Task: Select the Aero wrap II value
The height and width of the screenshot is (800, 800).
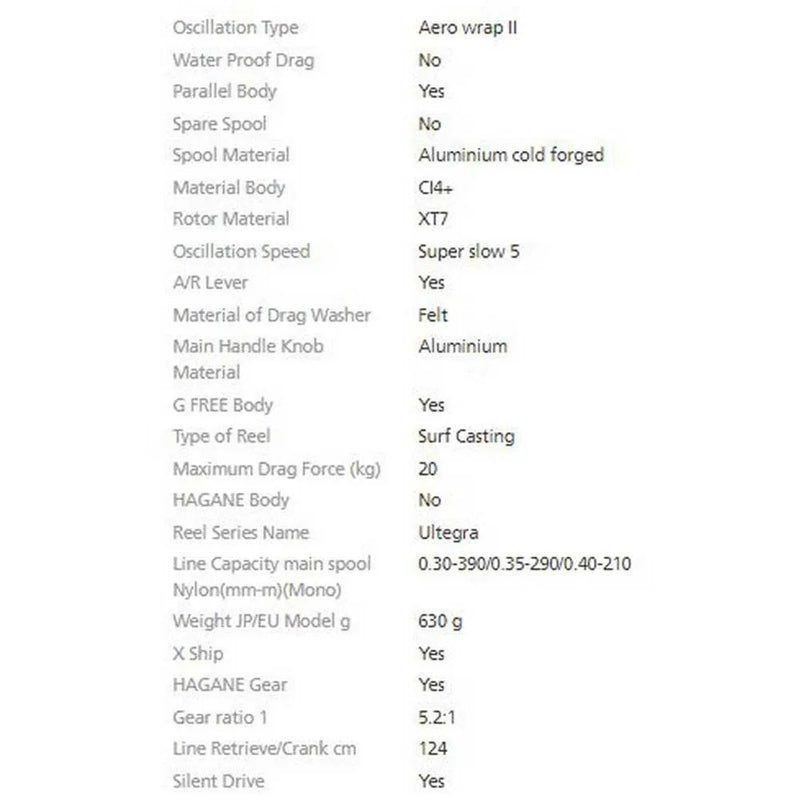Action: [468, 28]
